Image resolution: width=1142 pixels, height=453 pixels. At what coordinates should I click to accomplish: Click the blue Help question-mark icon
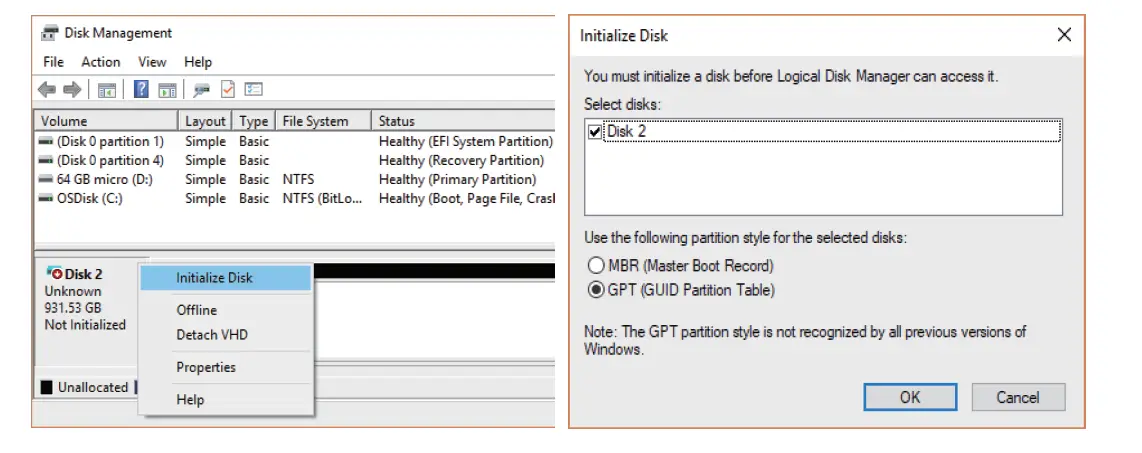click(141, 90)
